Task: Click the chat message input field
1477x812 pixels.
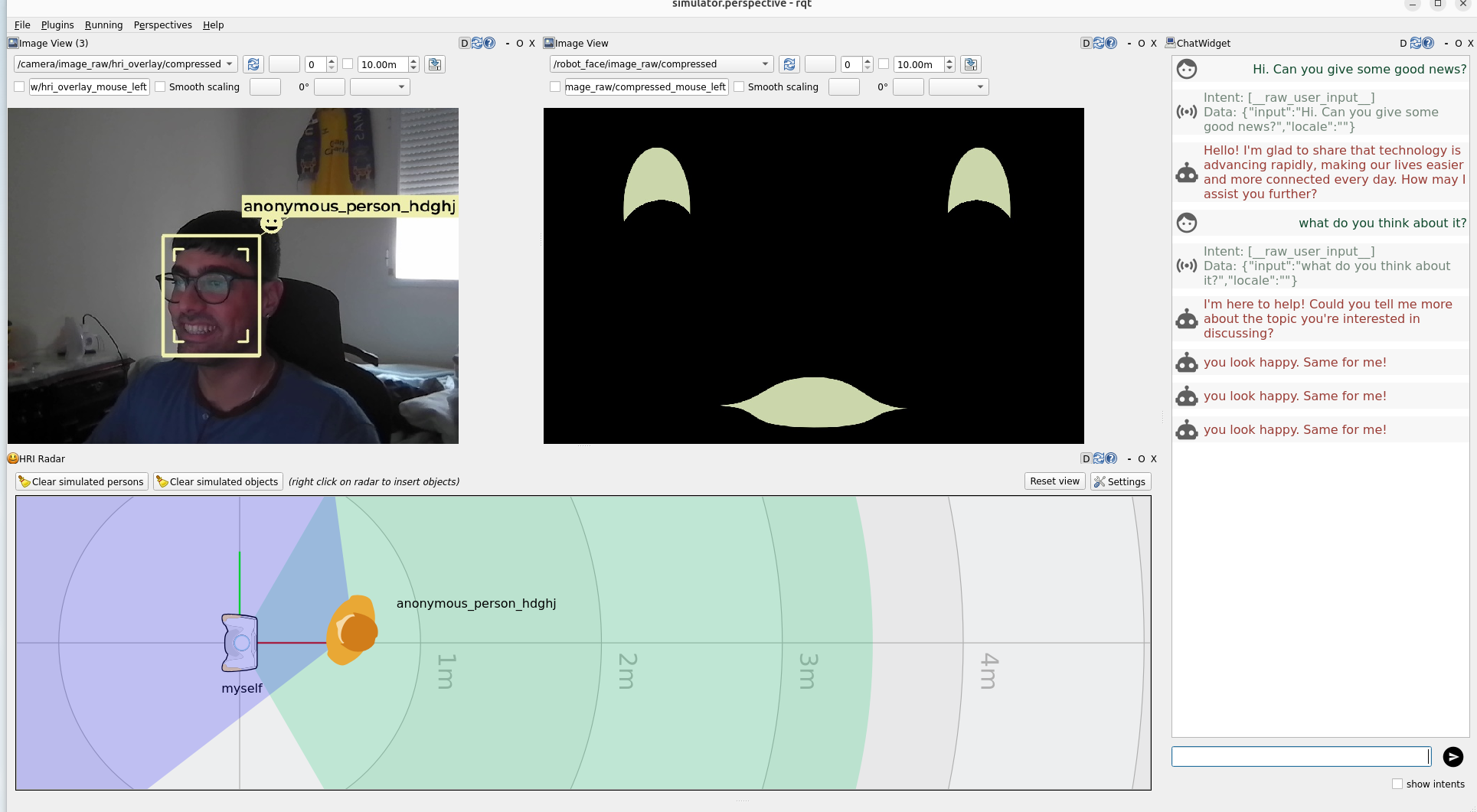Action: pos(1301,757)
